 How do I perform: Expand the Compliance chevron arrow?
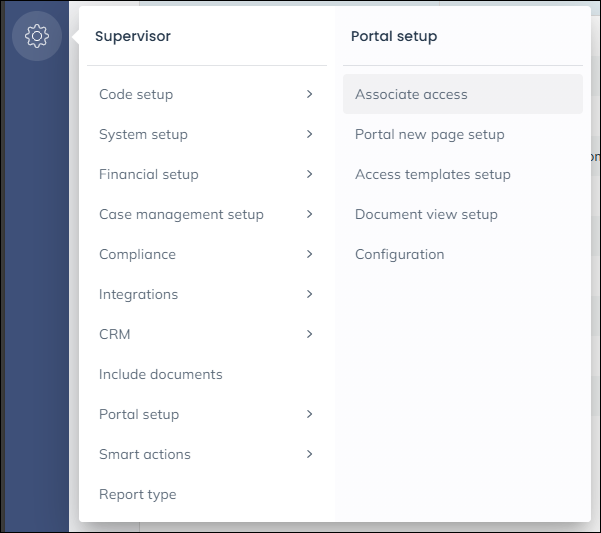pos(310,254)
